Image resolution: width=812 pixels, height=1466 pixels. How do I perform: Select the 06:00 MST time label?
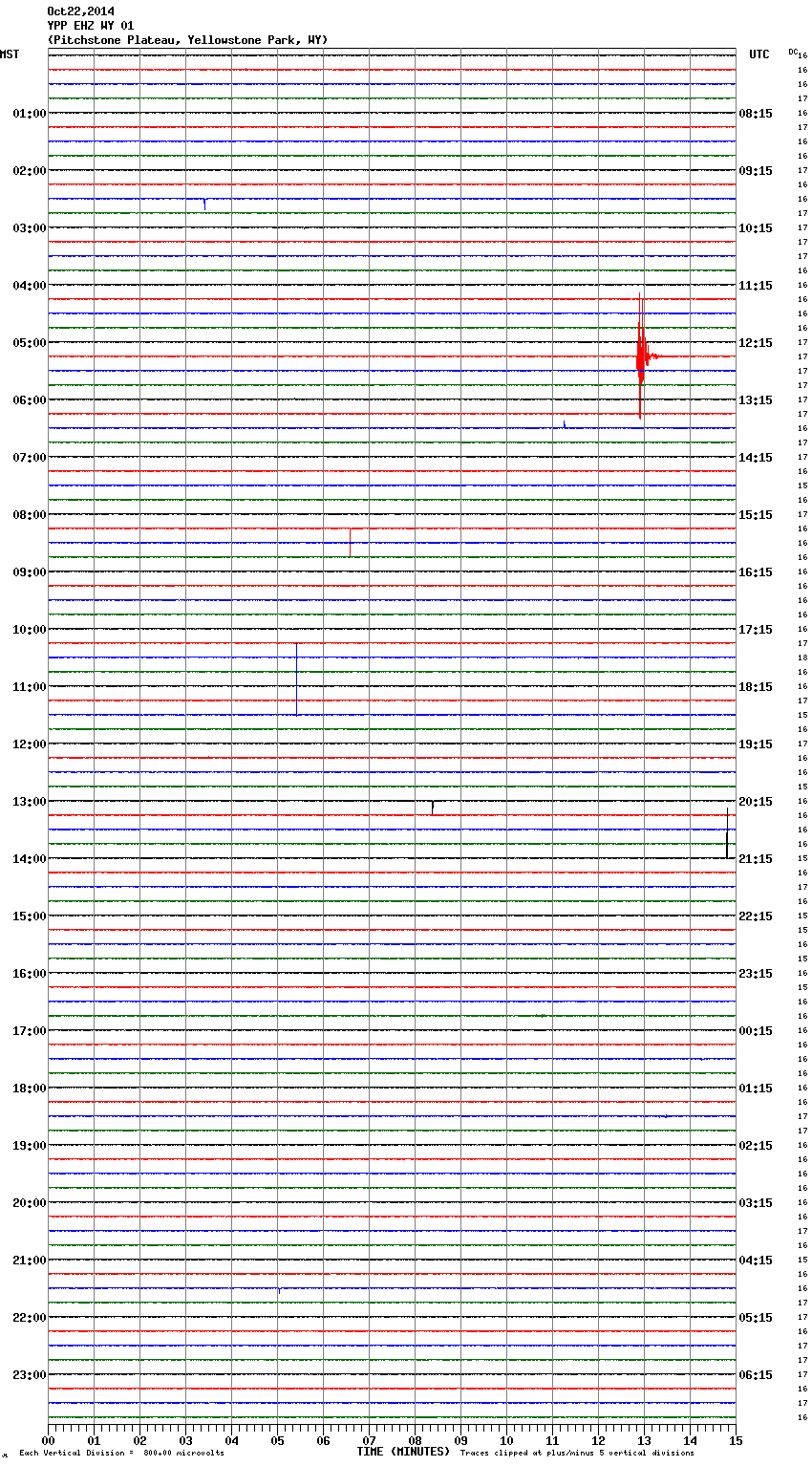pos(30,400)
